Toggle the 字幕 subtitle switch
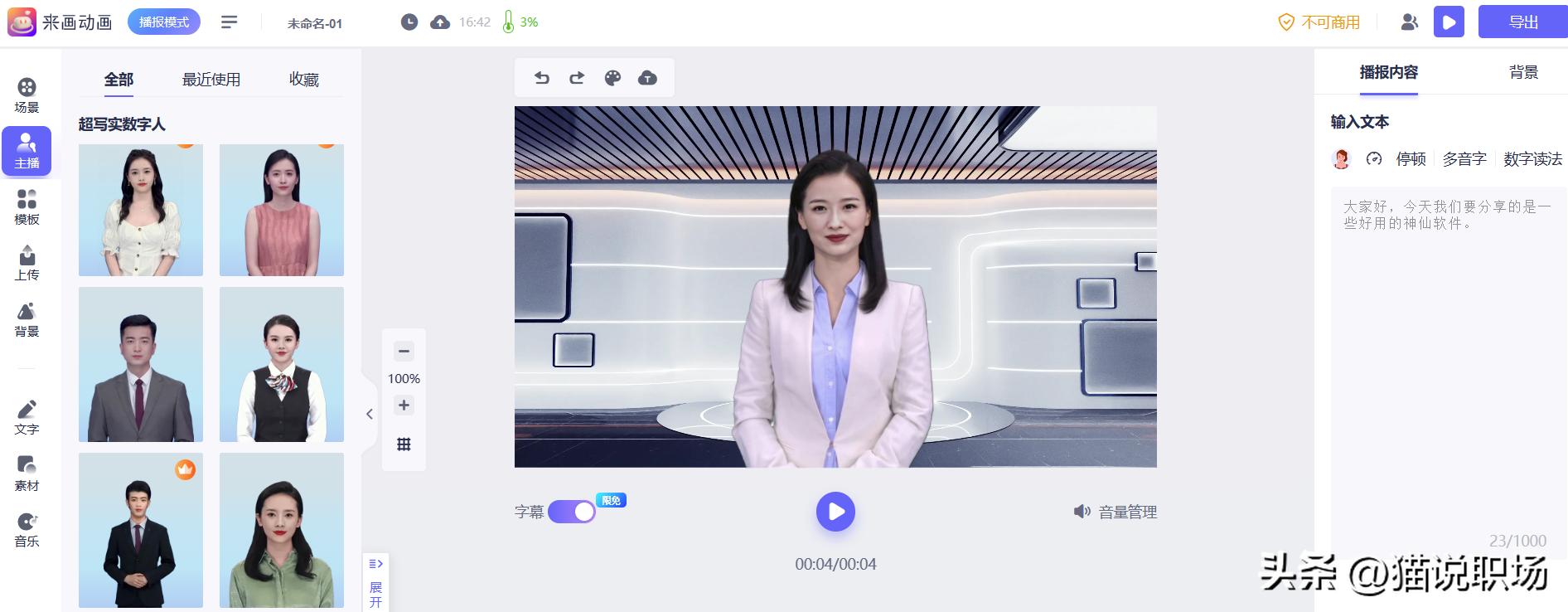The image size is (1568, 612). (571, 512)
